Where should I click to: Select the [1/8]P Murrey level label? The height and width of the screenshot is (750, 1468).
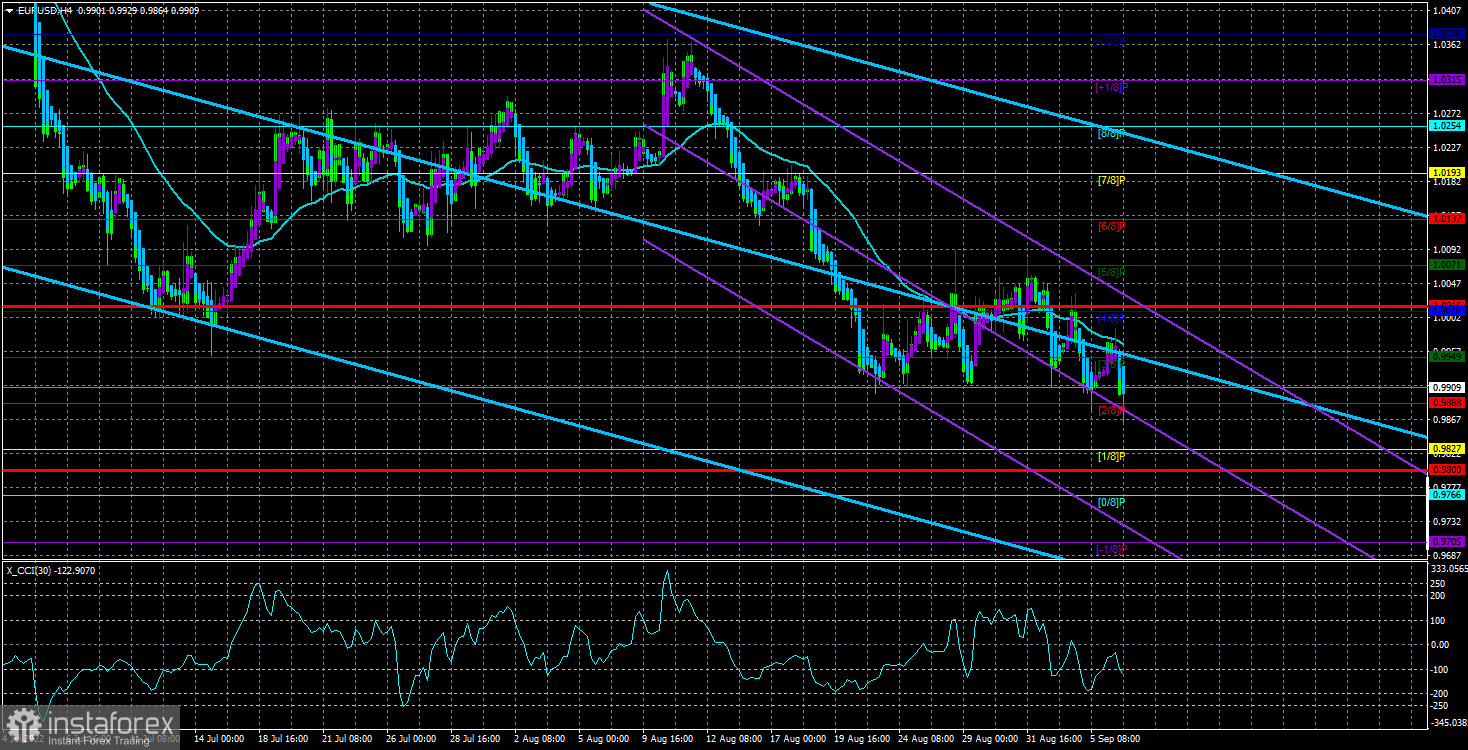pos(1111,457)
